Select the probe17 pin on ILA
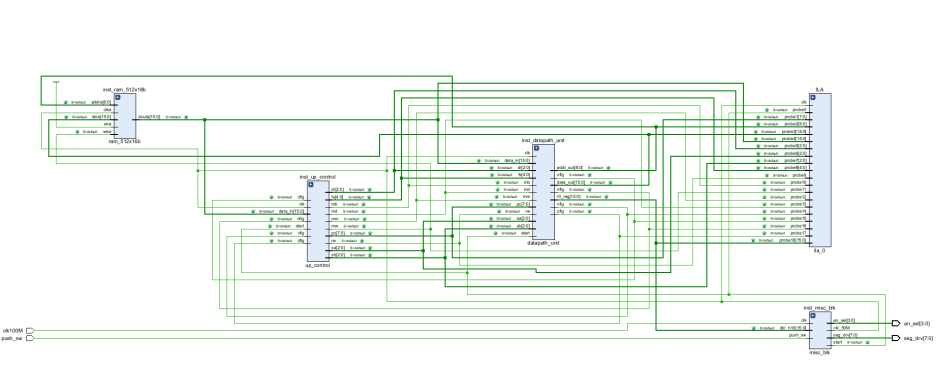Image resolution: width=936 pixels, height=372 pixels. pyautogui.click(x=799, y=233)
